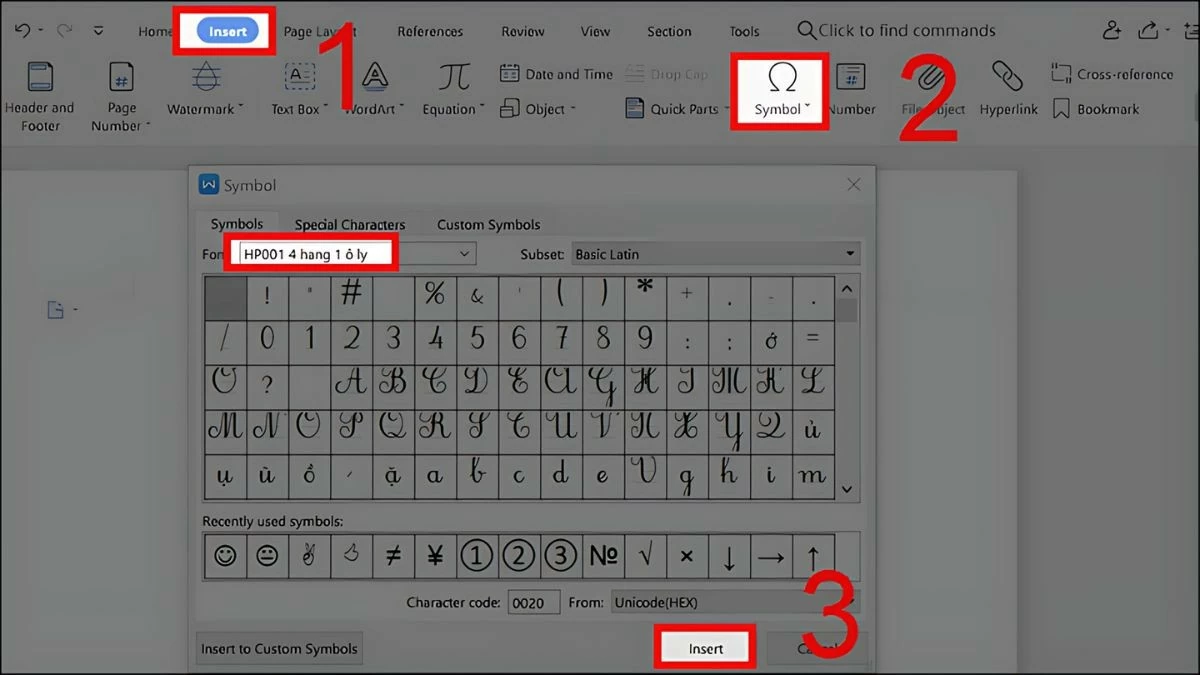Click the Number icon in ribbon
The height and width of the screenshot is (675, 1200).
(x=851, y=77)
